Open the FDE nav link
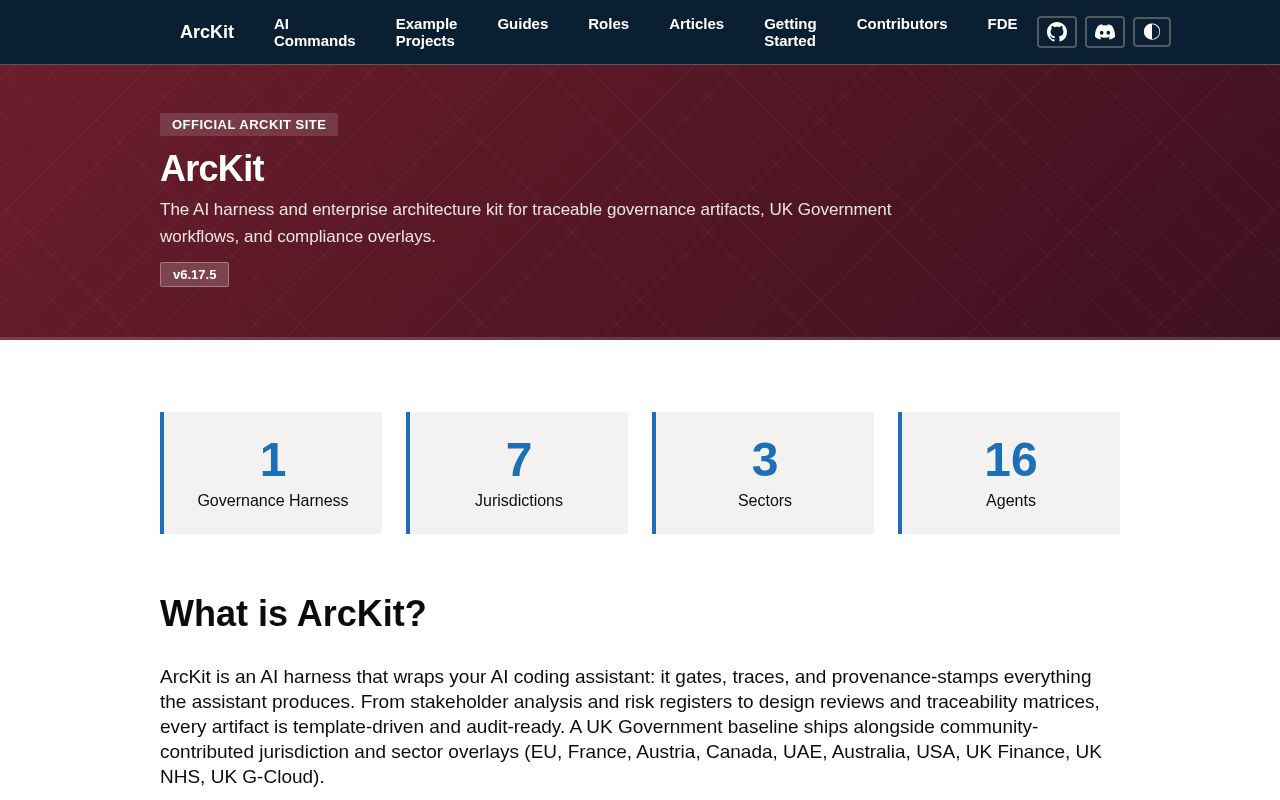Viewport: 1280px width, 800px height. tap(1002, 24)
